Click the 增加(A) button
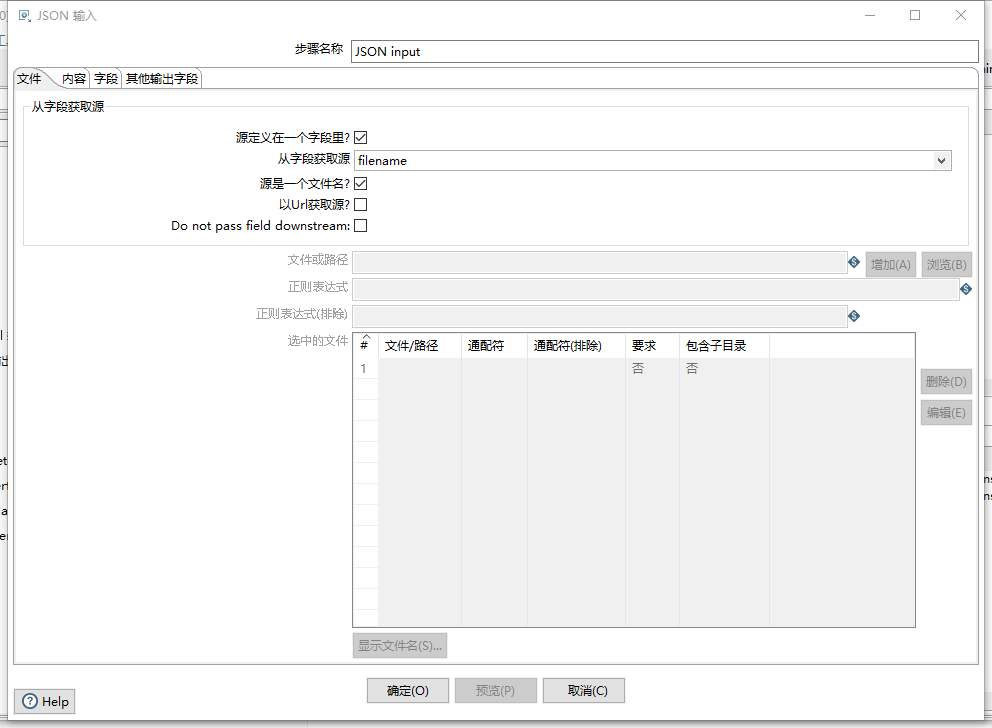992x728 pixels. (889, 264)
